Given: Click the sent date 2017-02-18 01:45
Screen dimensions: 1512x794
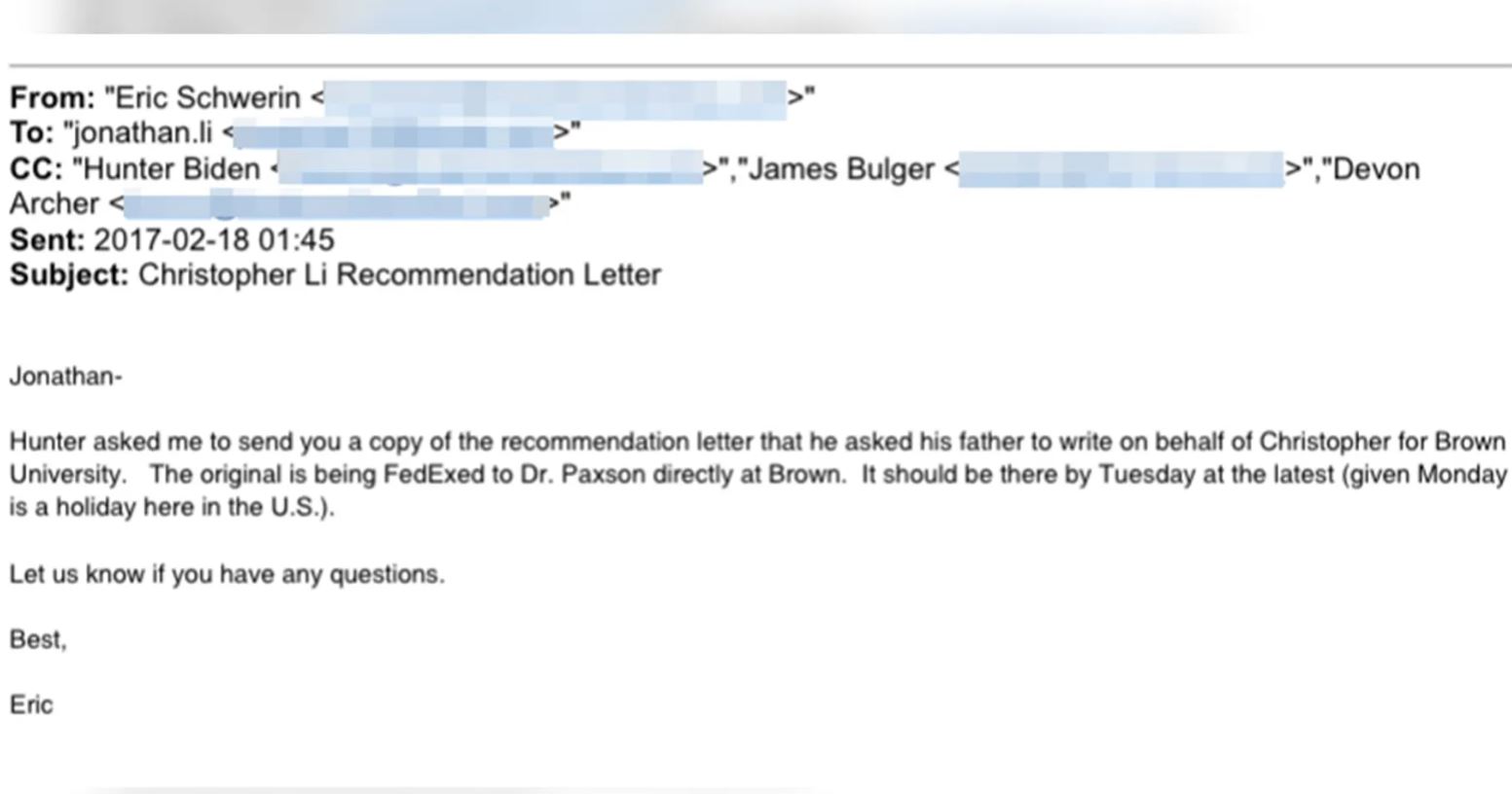Looking at the screenshot, I should (214, 240).
